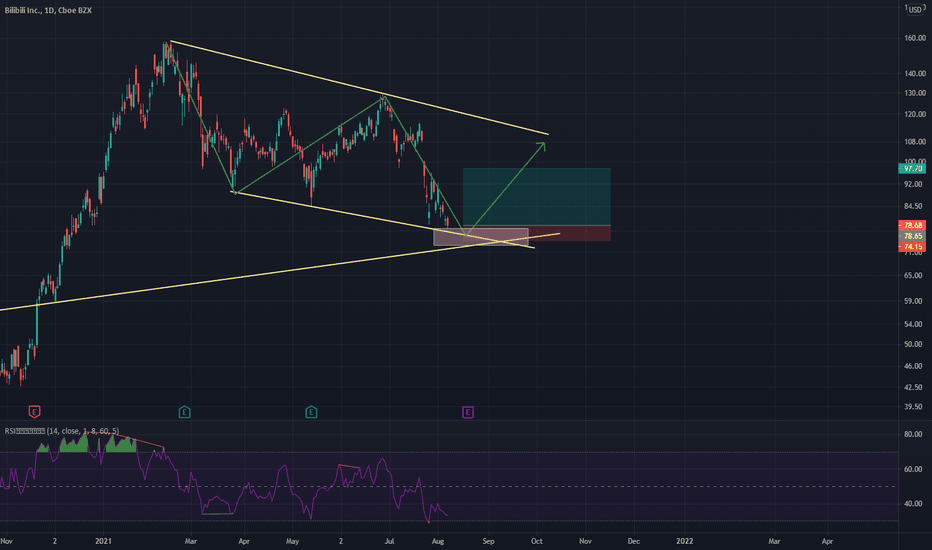This screenshot has height=550, width=932.
Task: Click the red earnings marker near December
Action: point(34,411)
